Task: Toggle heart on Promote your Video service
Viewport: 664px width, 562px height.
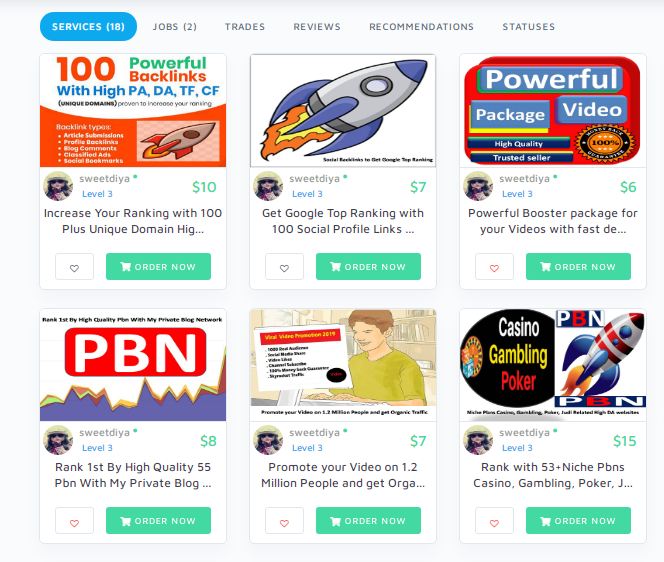Action: tap(284, 521)
